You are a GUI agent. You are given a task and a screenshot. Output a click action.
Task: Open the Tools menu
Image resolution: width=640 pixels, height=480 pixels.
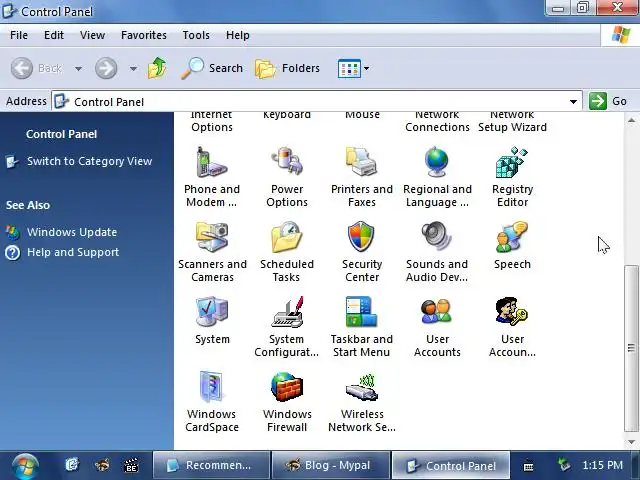[196, 35]
